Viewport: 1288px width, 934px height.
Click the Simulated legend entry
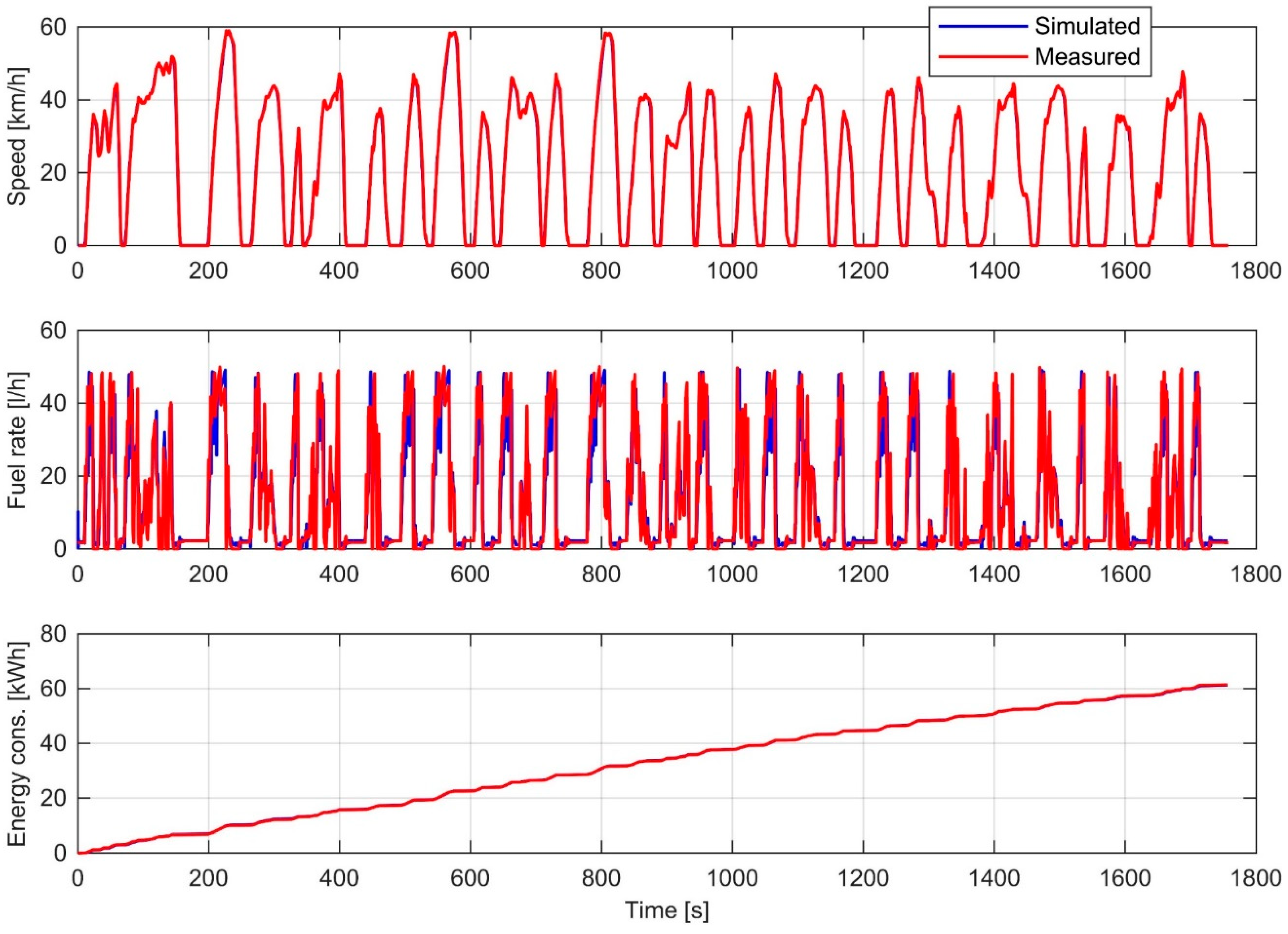1087,26
